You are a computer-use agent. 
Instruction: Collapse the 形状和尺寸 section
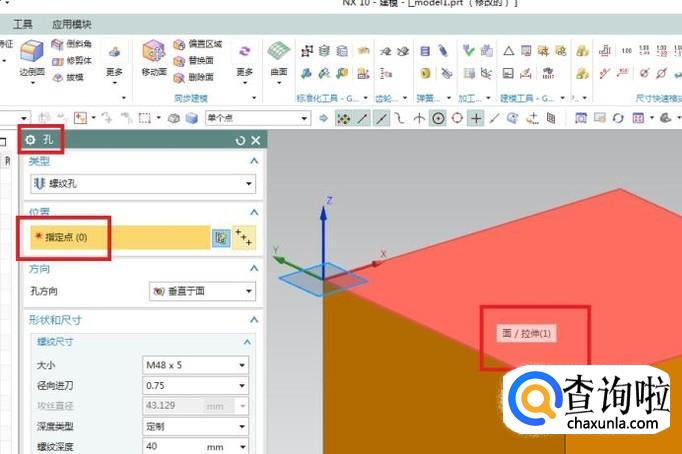point(254,320)
